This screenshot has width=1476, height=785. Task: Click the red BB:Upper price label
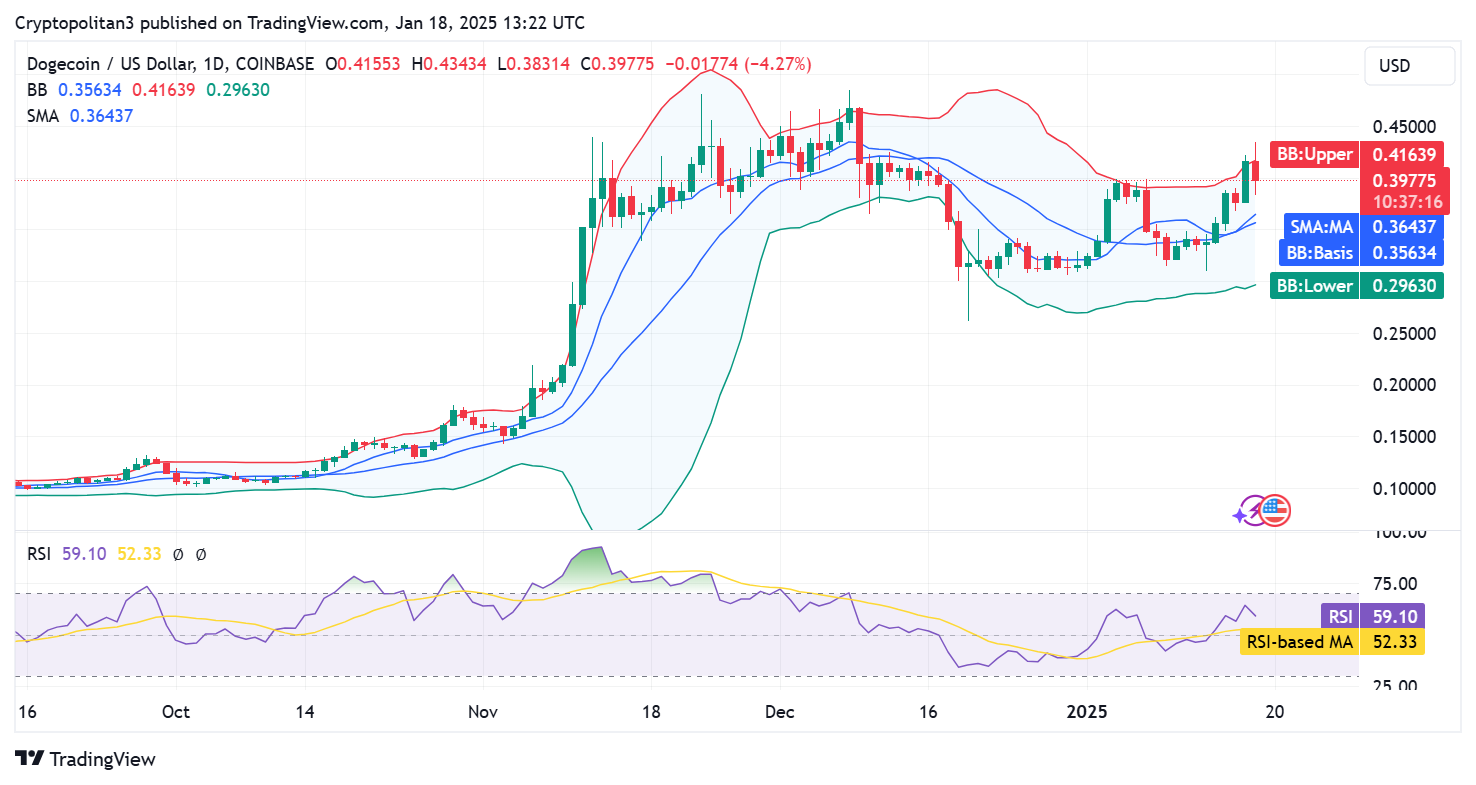[x=1314, y=155]
